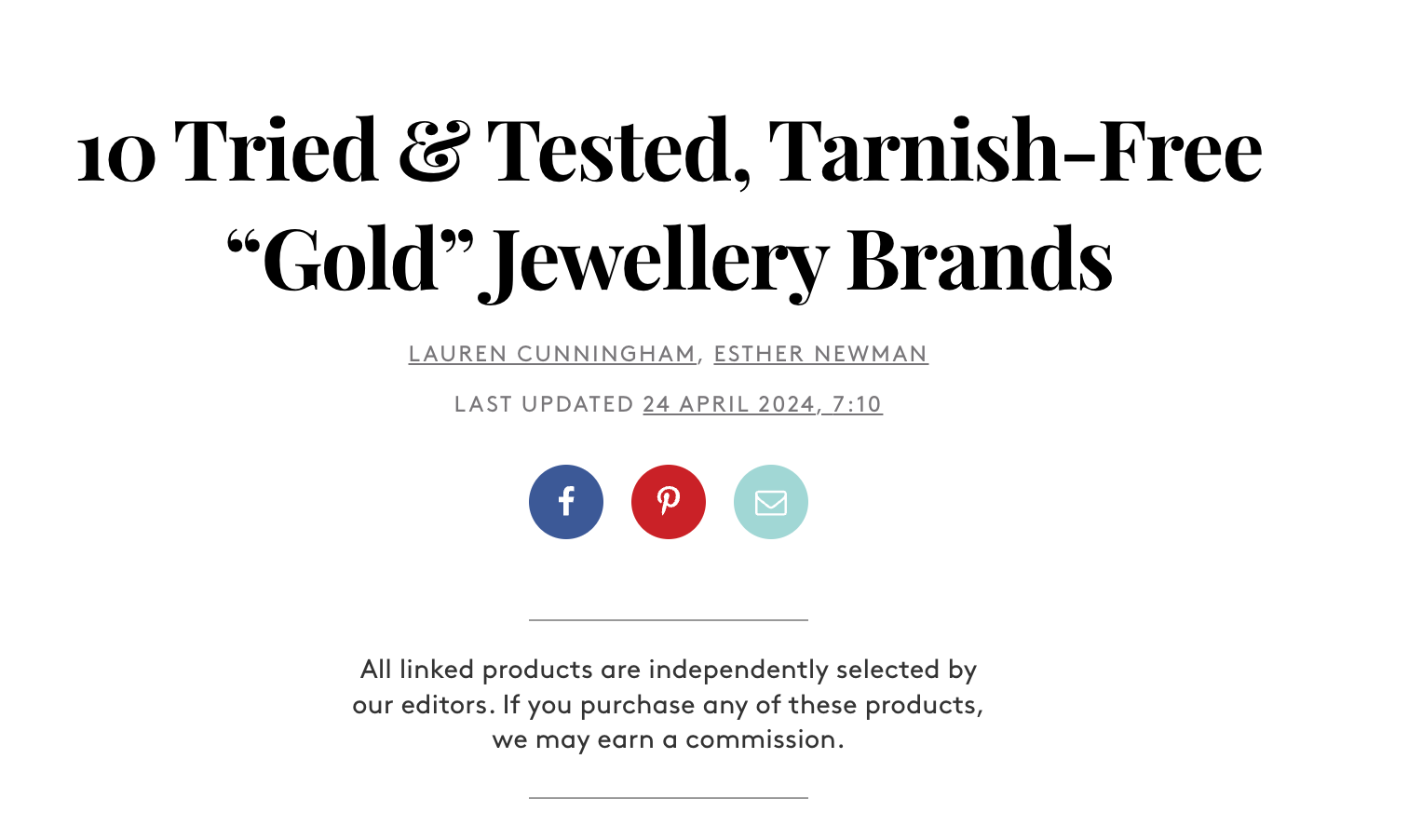
Task: Click the word "commission" in the disclaimer
Action: pyautogui.click(x=762, y=739)
